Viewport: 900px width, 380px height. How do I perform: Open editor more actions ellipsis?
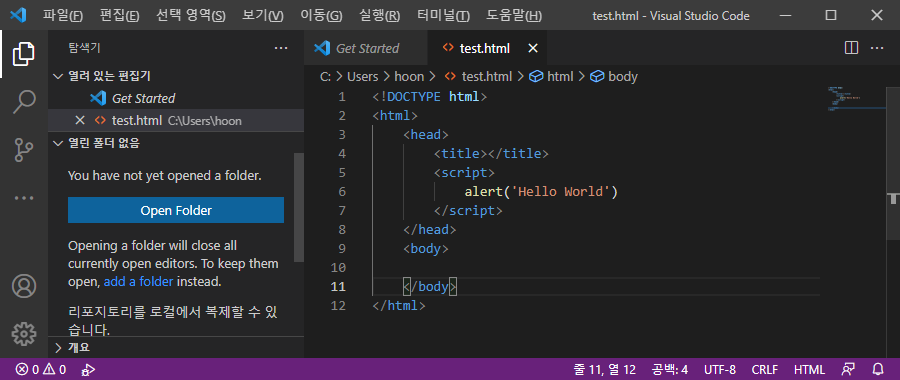877,48
